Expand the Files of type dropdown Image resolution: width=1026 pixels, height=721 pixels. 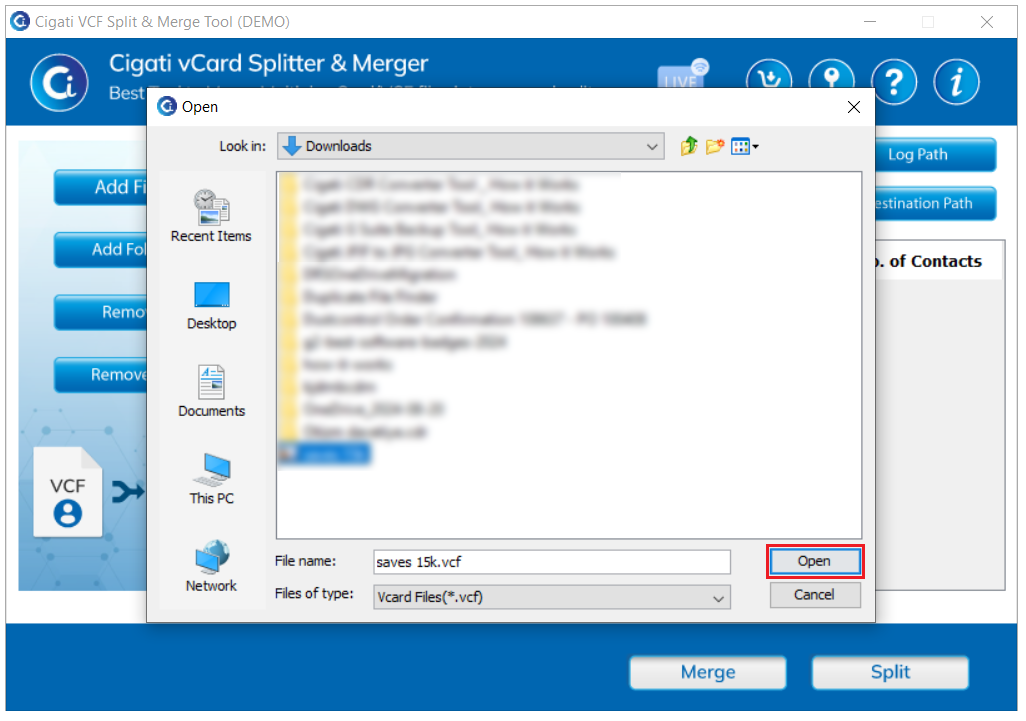[552, 597]
